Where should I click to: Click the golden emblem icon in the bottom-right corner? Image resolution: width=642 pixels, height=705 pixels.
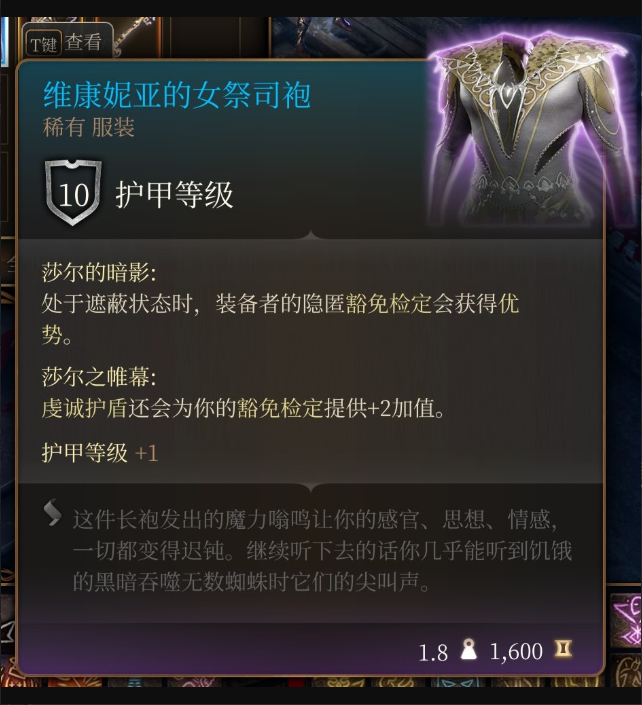pyautogui.click(x=628, y=673)
